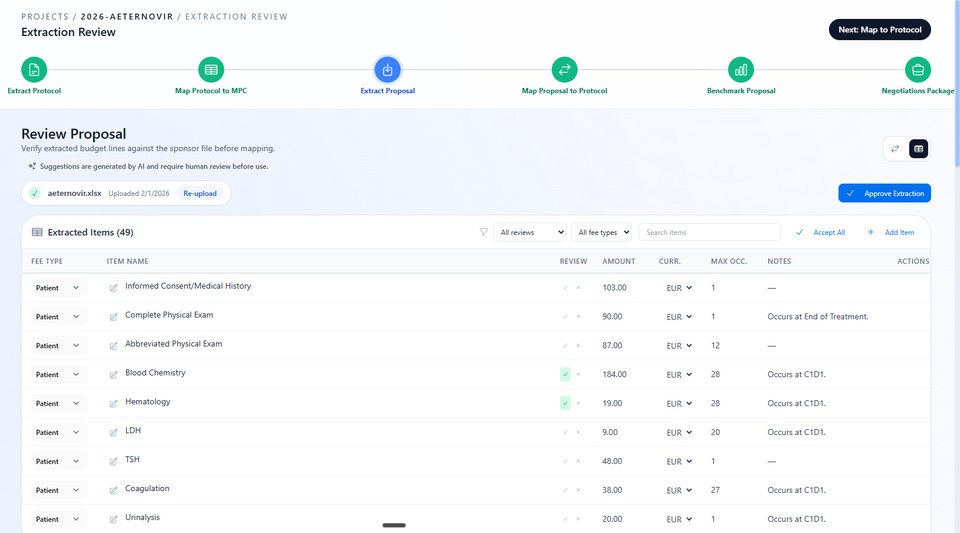Change currency EUR for Complete Physical Exam
This screenshot has width=960, height=533.
point(679,317)
